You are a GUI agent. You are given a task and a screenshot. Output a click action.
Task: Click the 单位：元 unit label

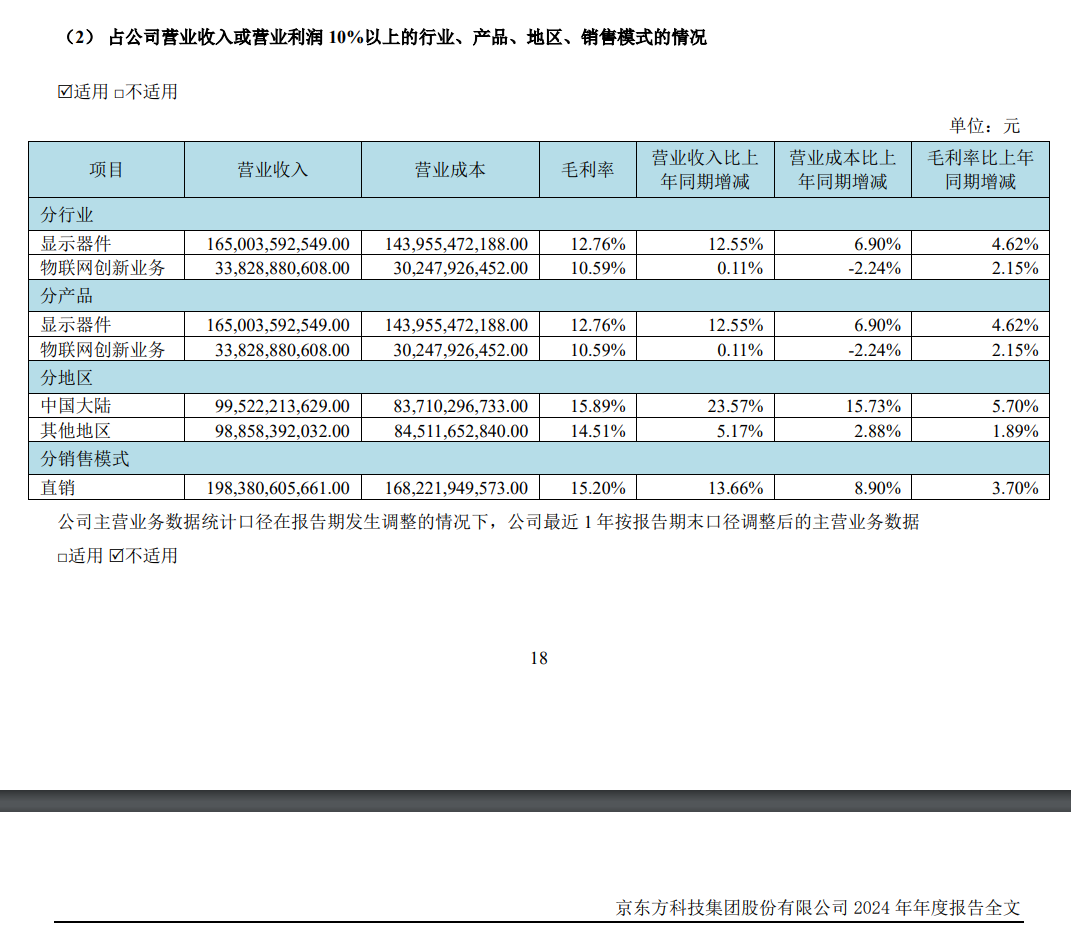[984, 126]
